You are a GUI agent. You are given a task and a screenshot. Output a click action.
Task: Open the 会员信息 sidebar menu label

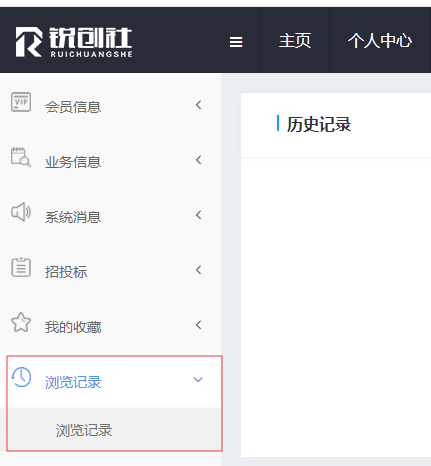tap(73, 107)
